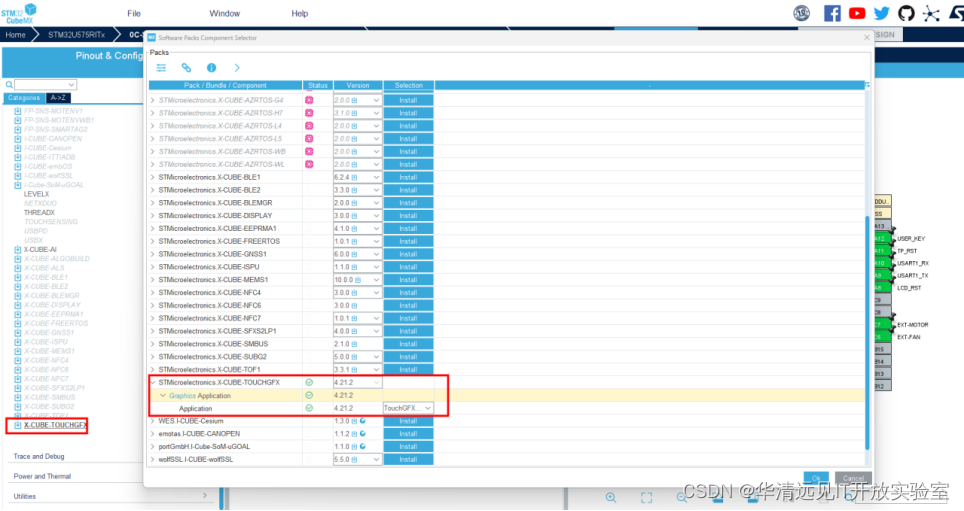The width and height of the screenshot is (964, 511).
Task: Select THREADX in the categories list
Action: click(39, 213)
